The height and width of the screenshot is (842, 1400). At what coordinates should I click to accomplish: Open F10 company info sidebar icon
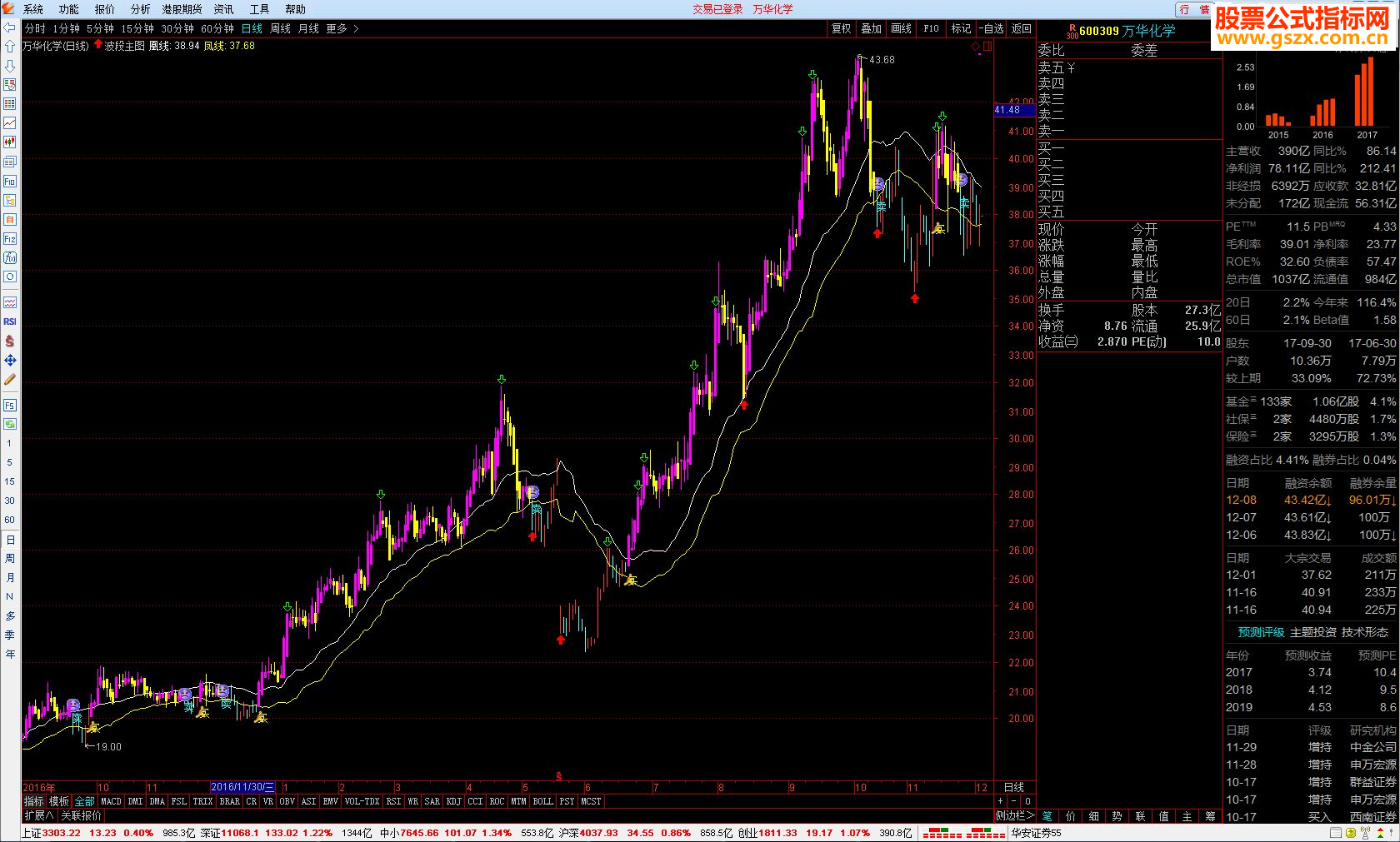tap(10, 181)
